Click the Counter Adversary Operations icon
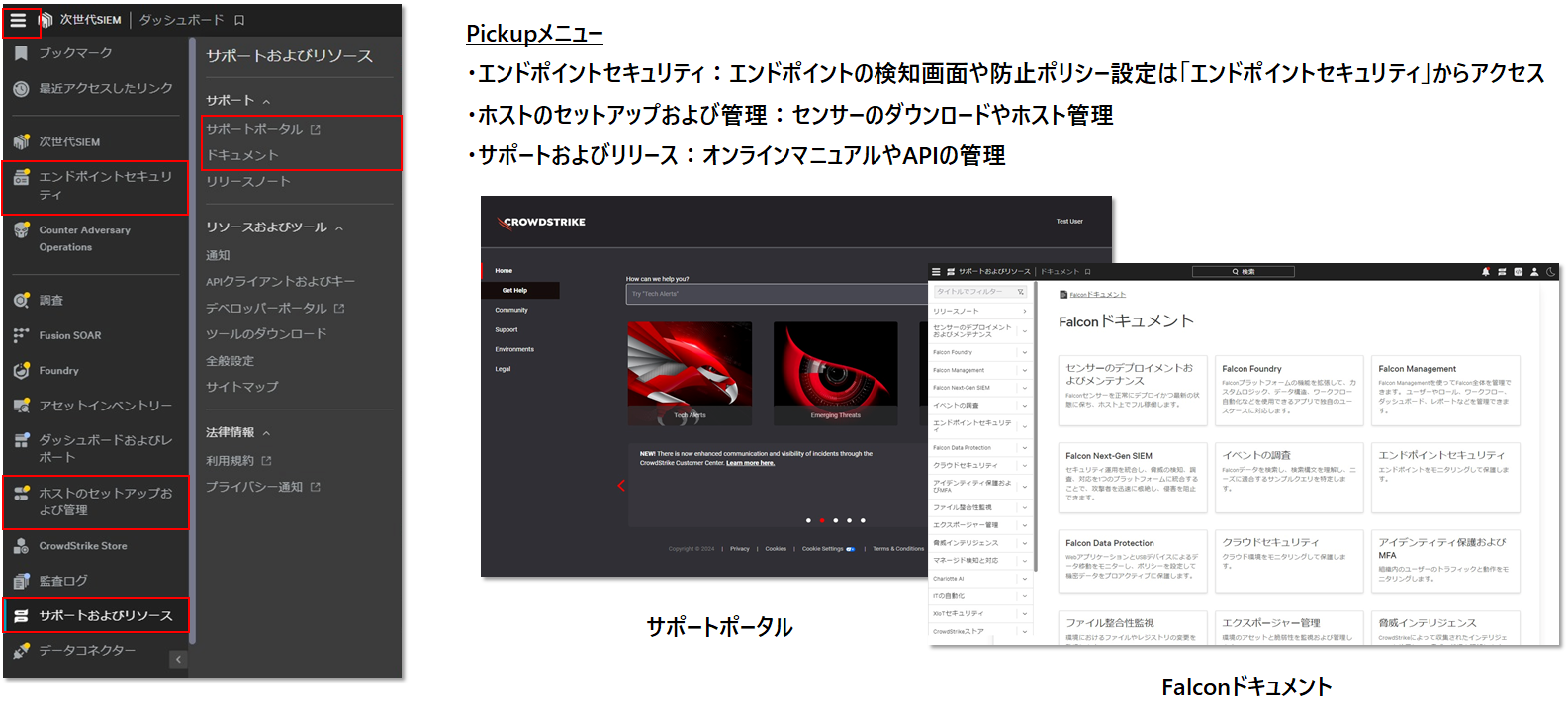 21,230
